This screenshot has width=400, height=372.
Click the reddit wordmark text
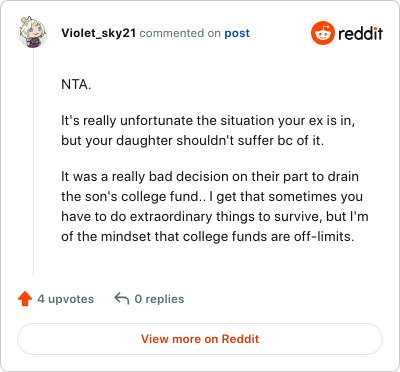click(360, 34)
